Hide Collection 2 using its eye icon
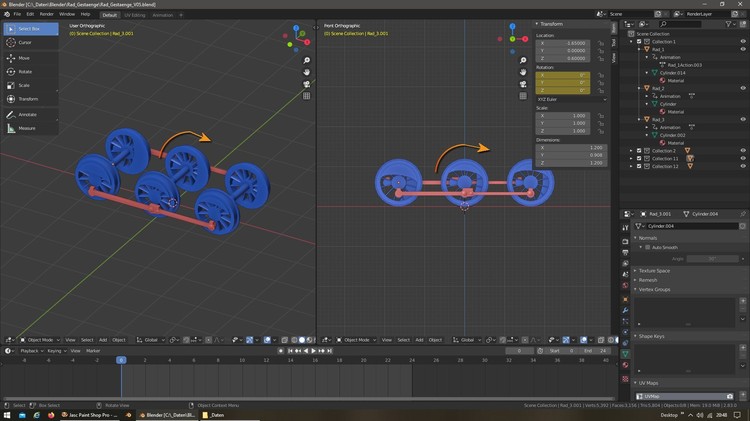Screen dimensions: 750x421 click(743, 151)
